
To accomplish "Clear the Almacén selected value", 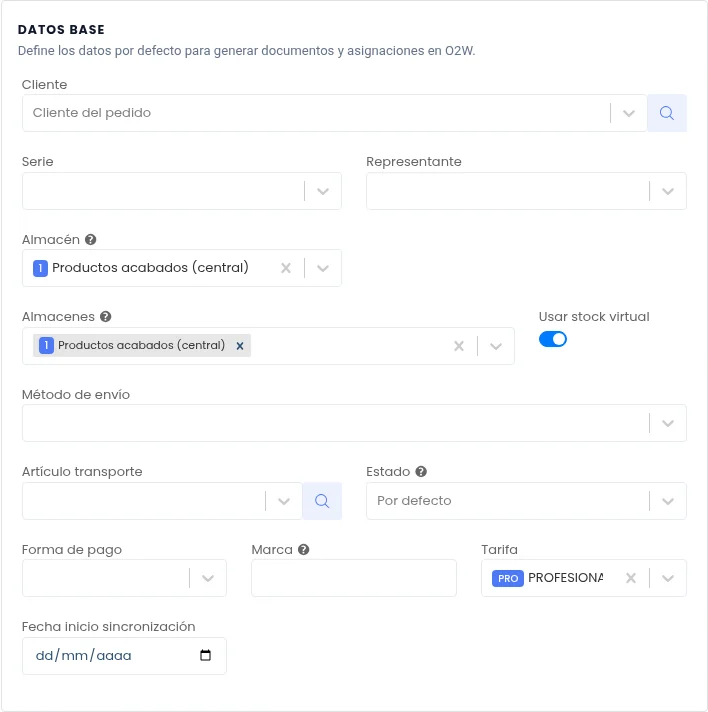I will coord(286,268).
